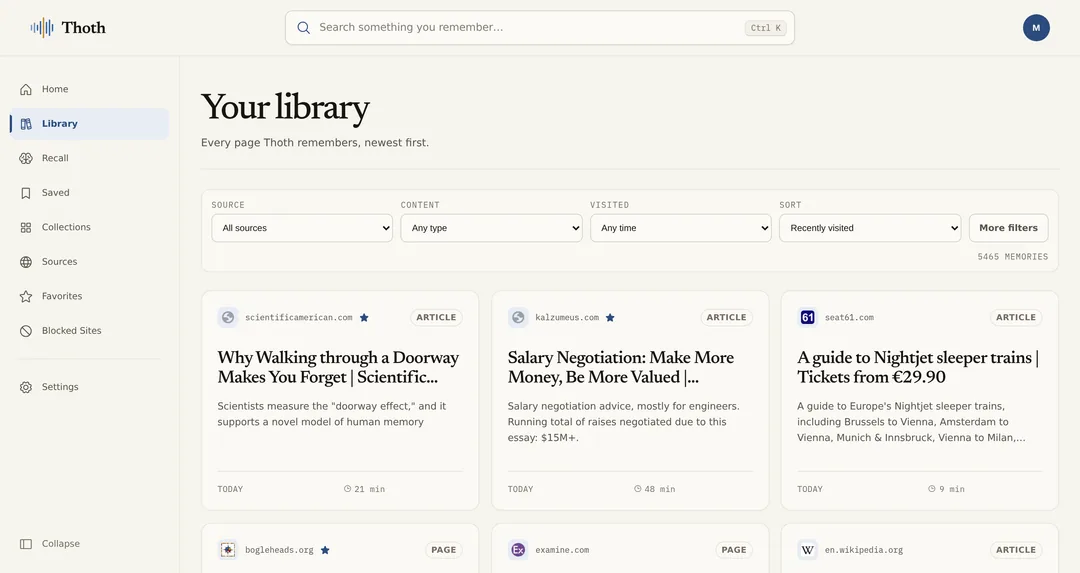The image size is (1080, 573).
Task: Click the Ctrl K shortcut badge
Action: 765,28
